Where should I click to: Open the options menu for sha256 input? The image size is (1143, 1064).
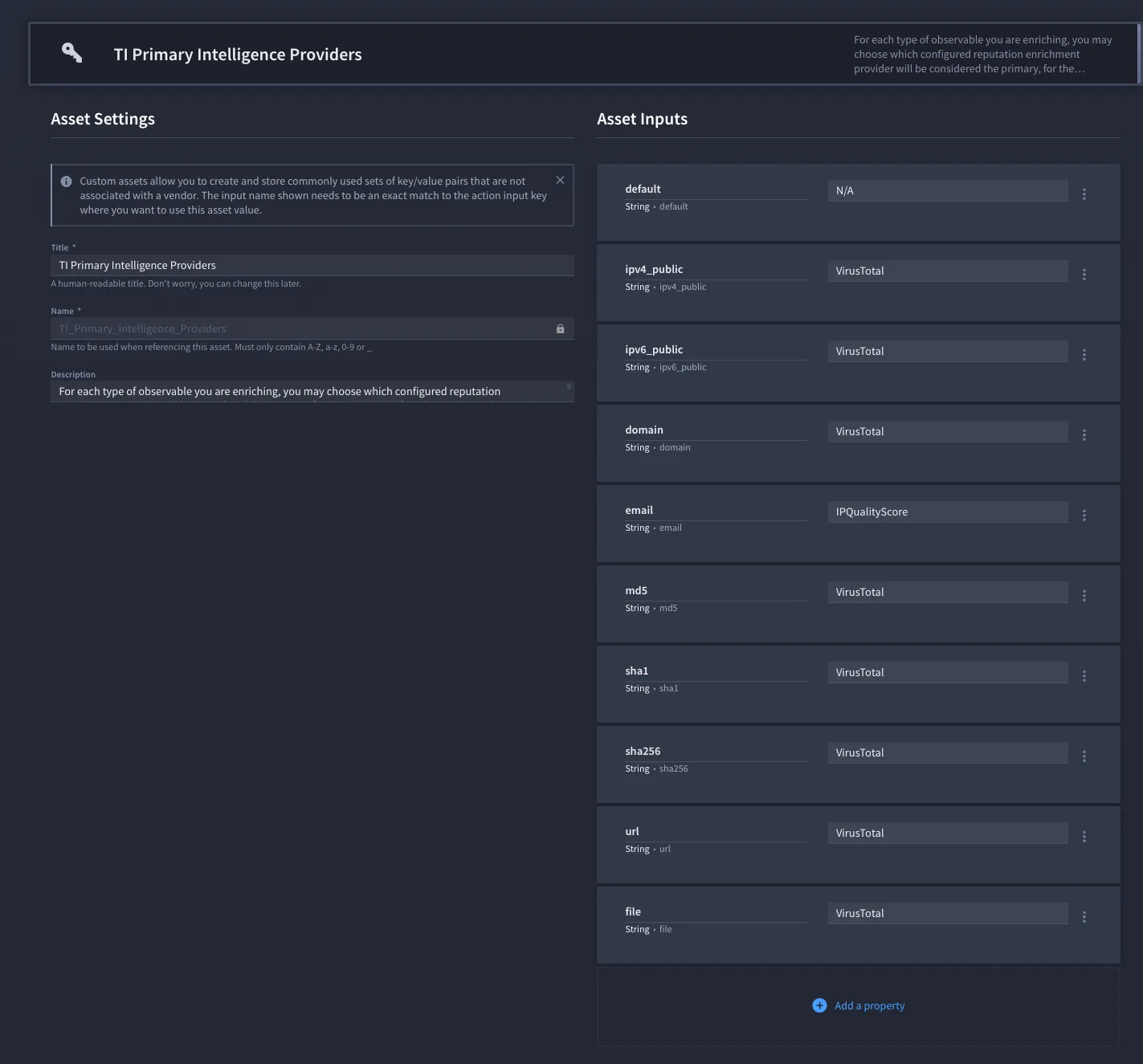1084,756
